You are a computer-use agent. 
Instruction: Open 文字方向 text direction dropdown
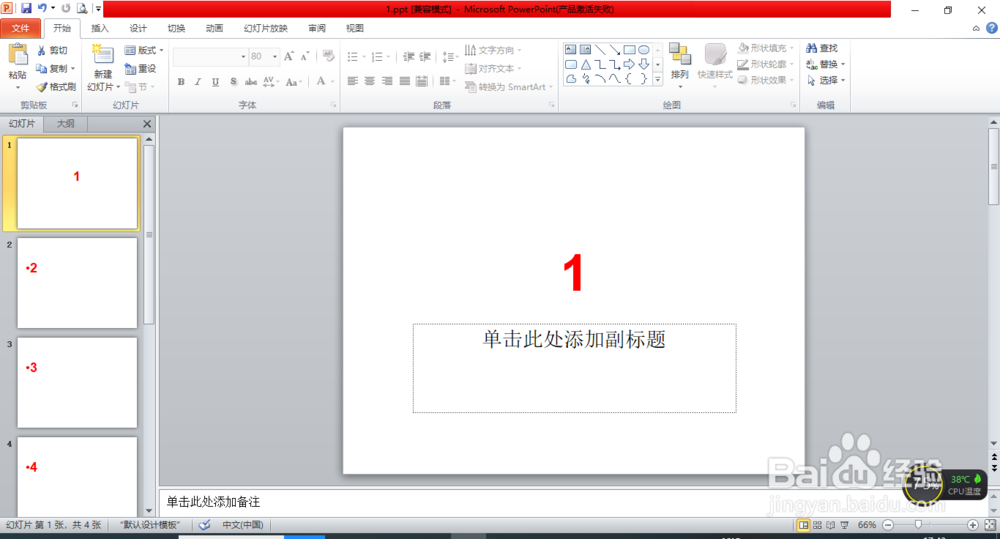coord(494,50)
